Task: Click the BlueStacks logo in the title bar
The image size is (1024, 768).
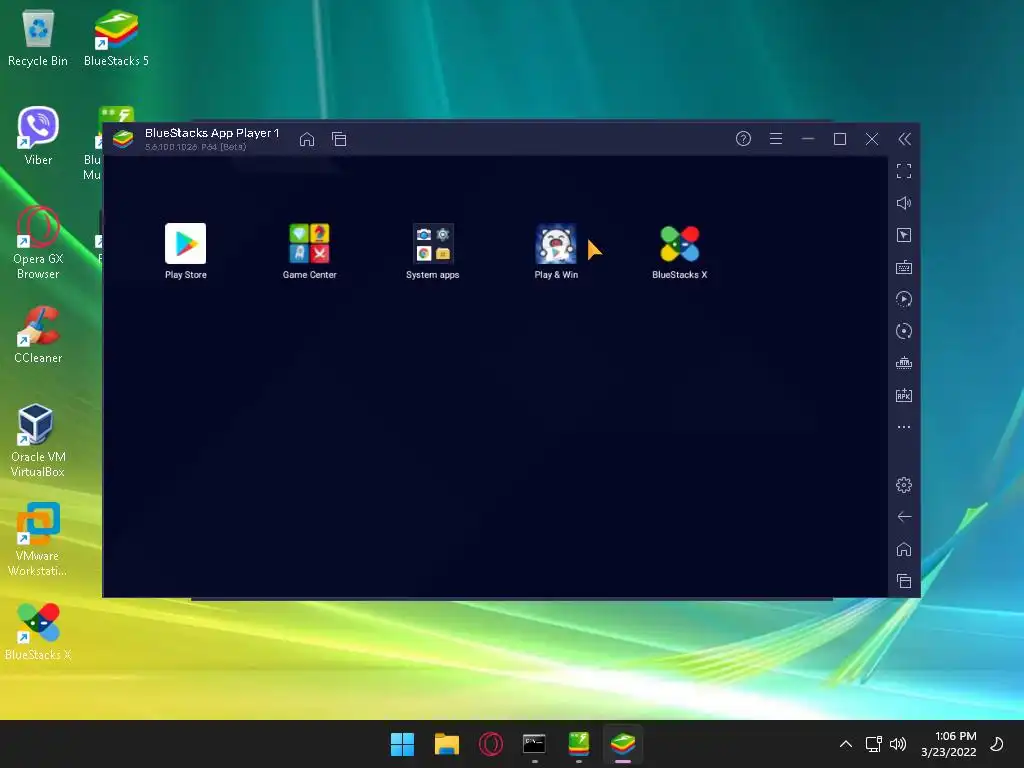Action: [x=123, y=139]
